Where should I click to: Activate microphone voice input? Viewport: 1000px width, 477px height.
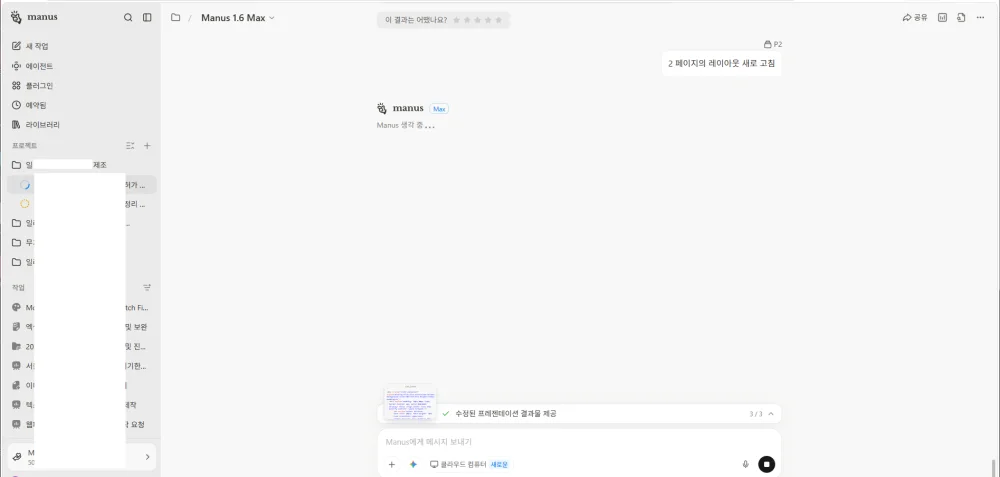point(746,464)
